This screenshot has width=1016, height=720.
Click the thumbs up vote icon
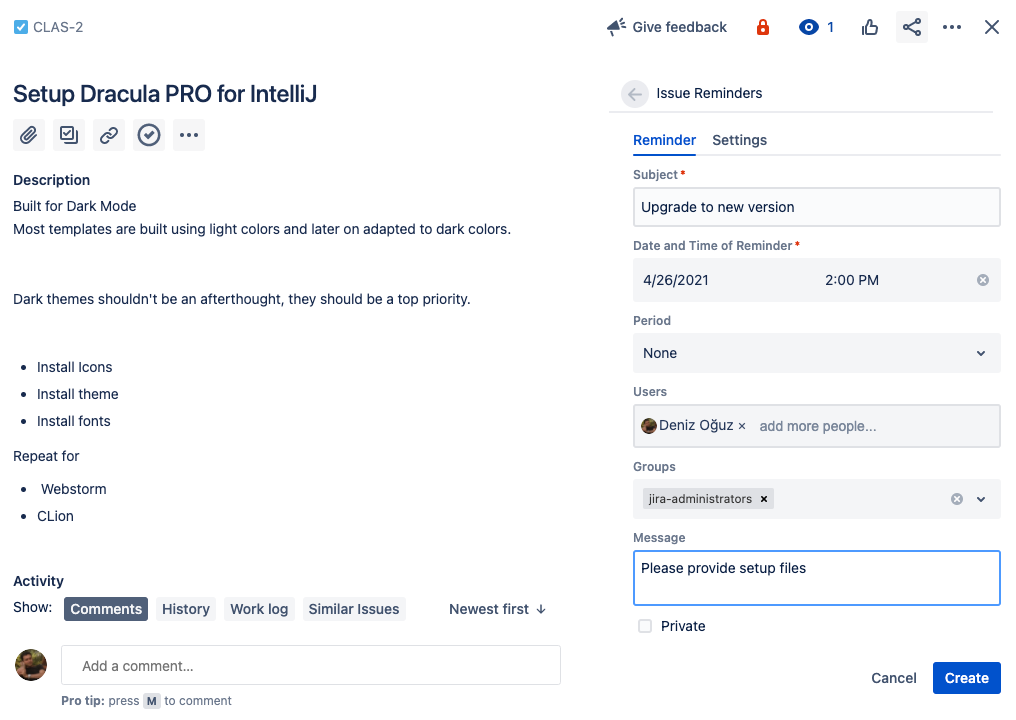(870, 27)
